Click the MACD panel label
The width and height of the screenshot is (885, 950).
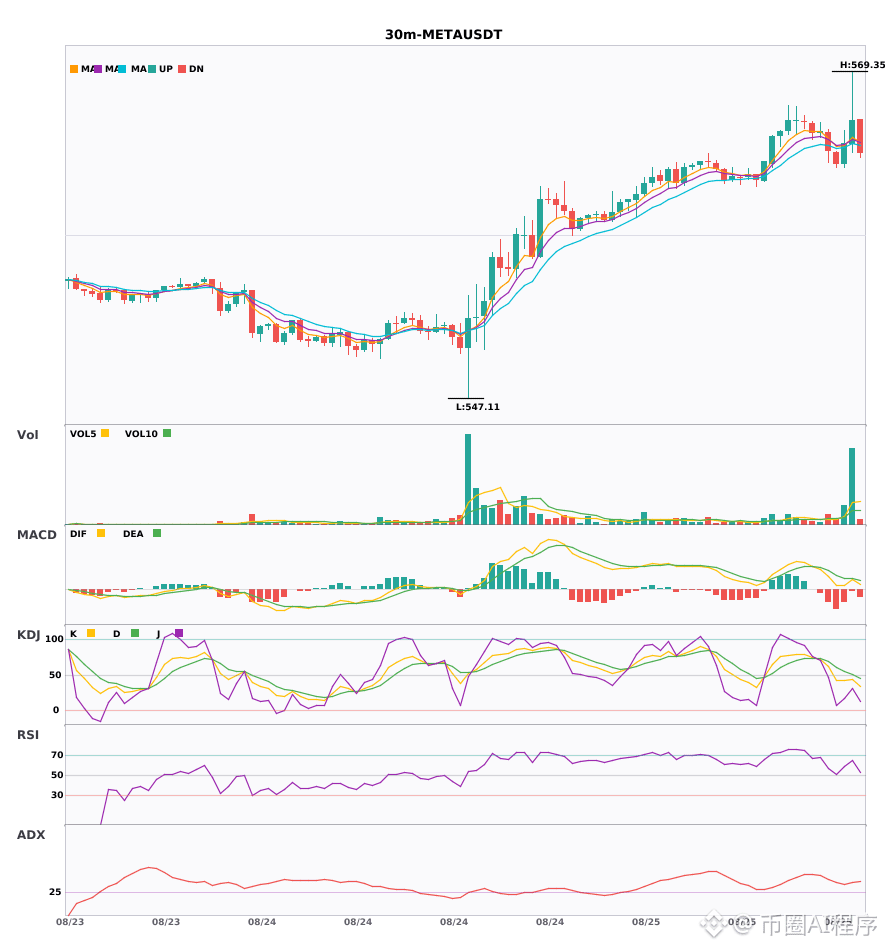[x=36, y=535]
